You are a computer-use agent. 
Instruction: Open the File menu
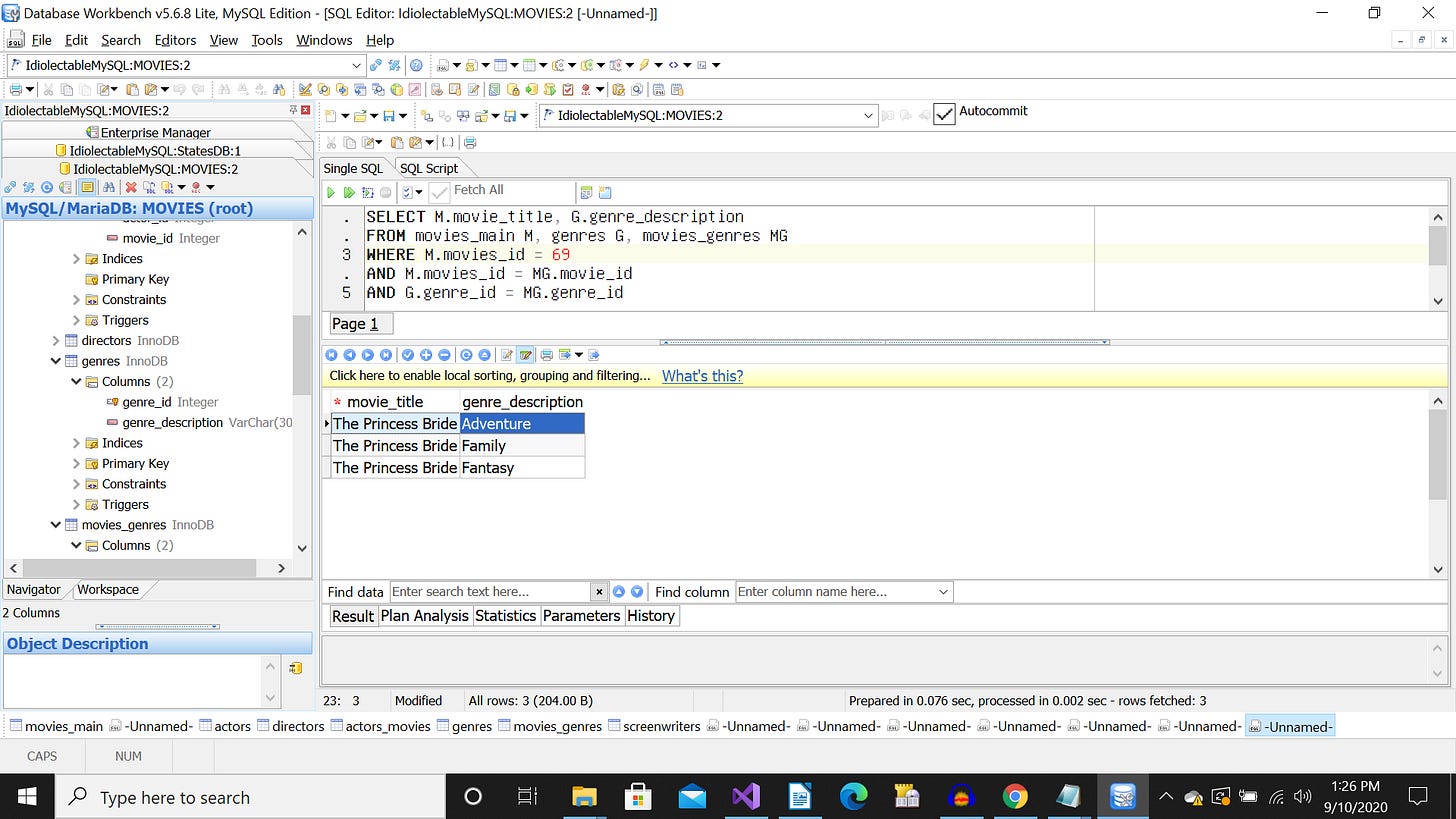[41, 40]
